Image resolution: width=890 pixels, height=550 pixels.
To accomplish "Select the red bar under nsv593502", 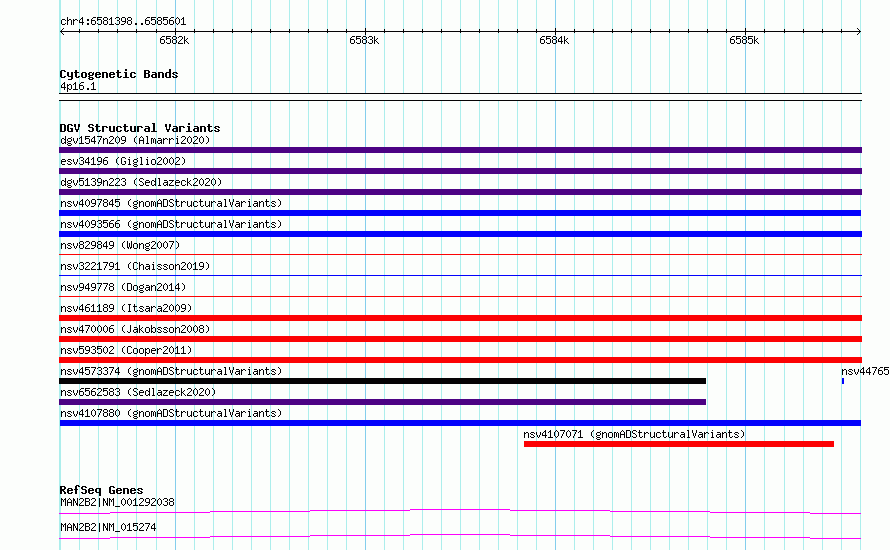I will pos(460,360).
